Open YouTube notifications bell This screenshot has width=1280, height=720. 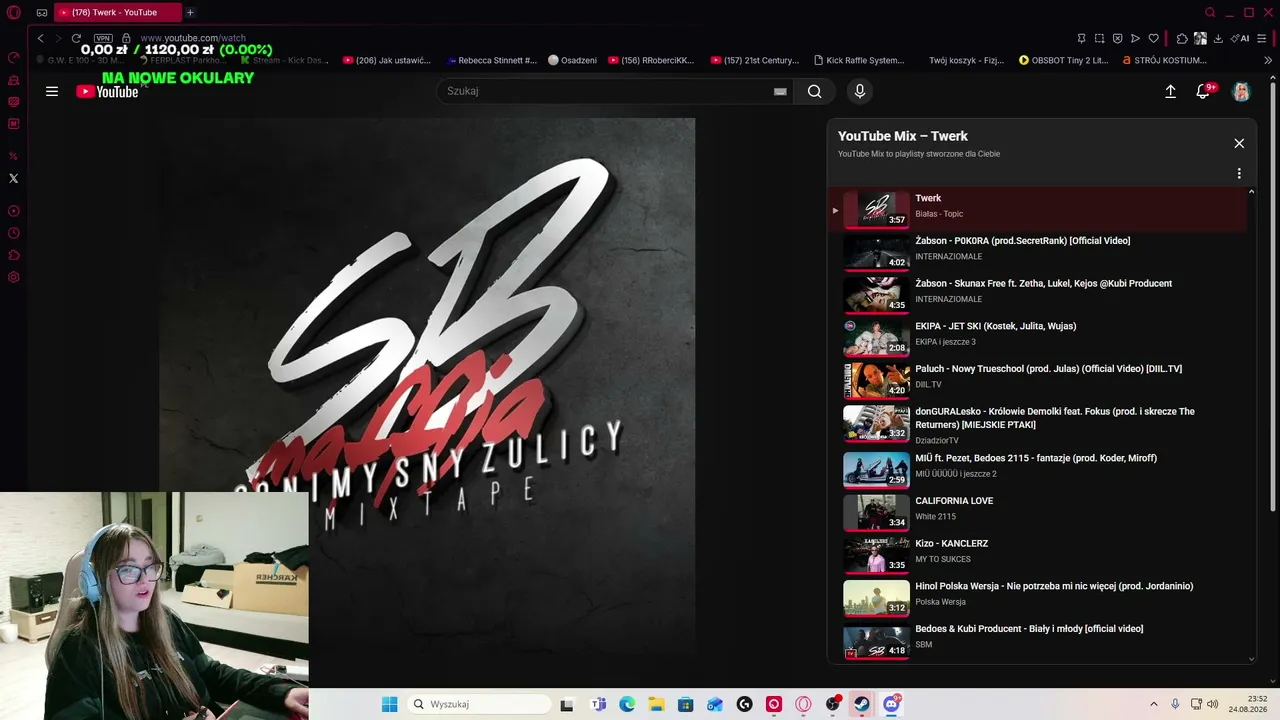(x=1204, y=91)
